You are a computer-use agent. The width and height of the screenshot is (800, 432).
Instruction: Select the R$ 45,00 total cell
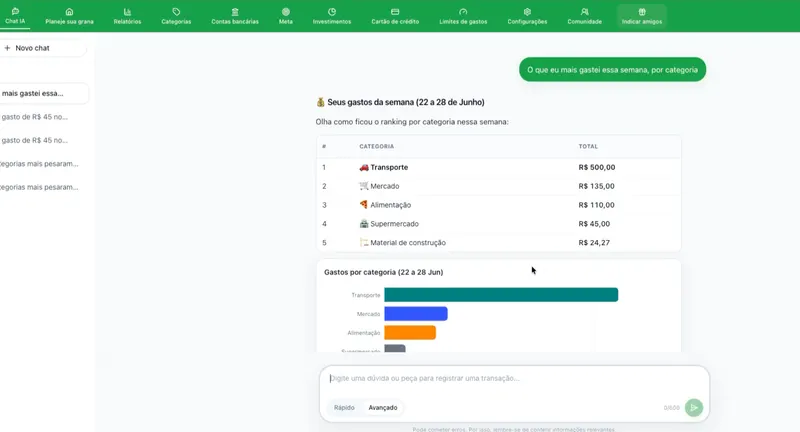coord(594,224)
